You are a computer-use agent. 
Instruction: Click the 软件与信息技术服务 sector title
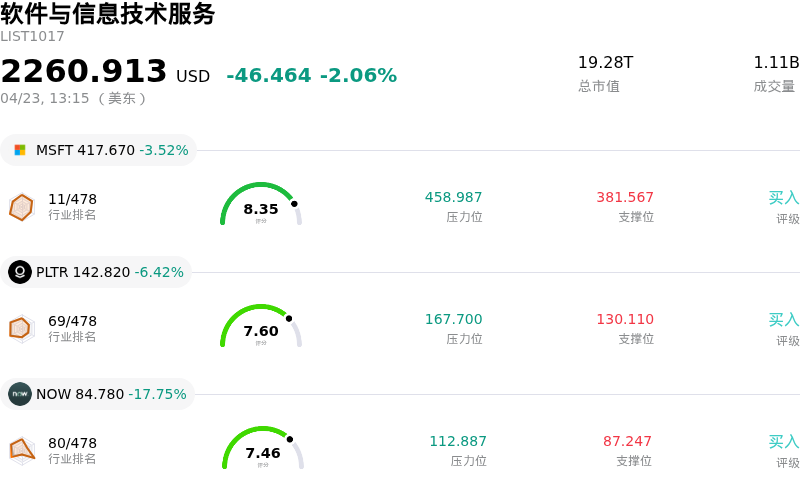point(108,14)
